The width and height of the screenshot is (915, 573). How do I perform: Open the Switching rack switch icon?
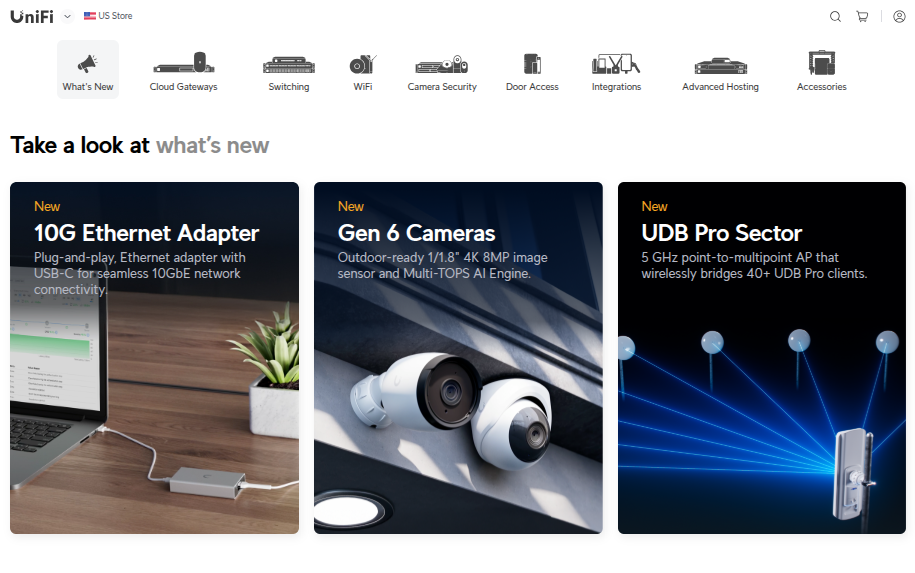click(289, 64)
